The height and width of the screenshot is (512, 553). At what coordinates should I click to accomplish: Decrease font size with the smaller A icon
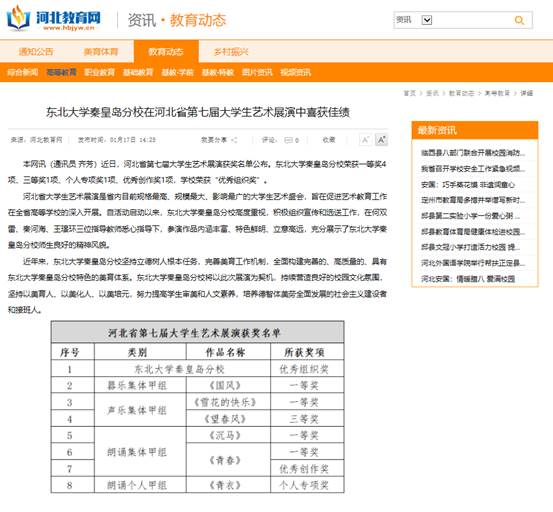coord(365,140)
